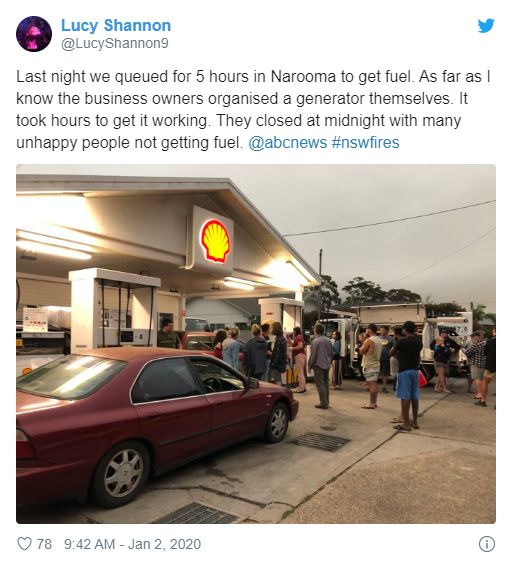Open the petrol station photo attachment
Image resolution: width=509 pixels, height=563 pixels.
tap(256, 344)
